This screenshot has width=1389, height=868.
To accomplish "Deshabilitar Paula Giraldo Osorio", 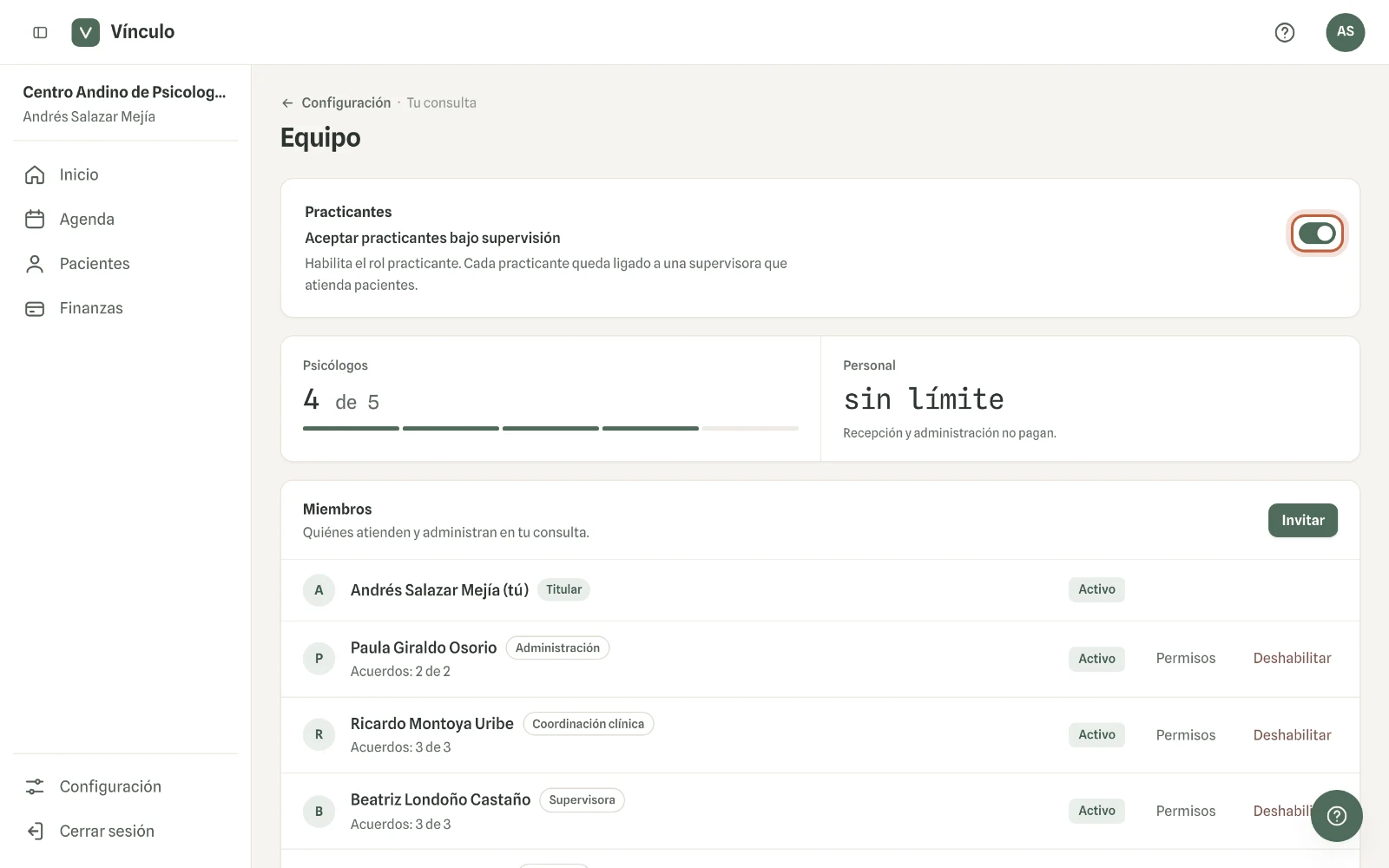I will (1292, 658).
